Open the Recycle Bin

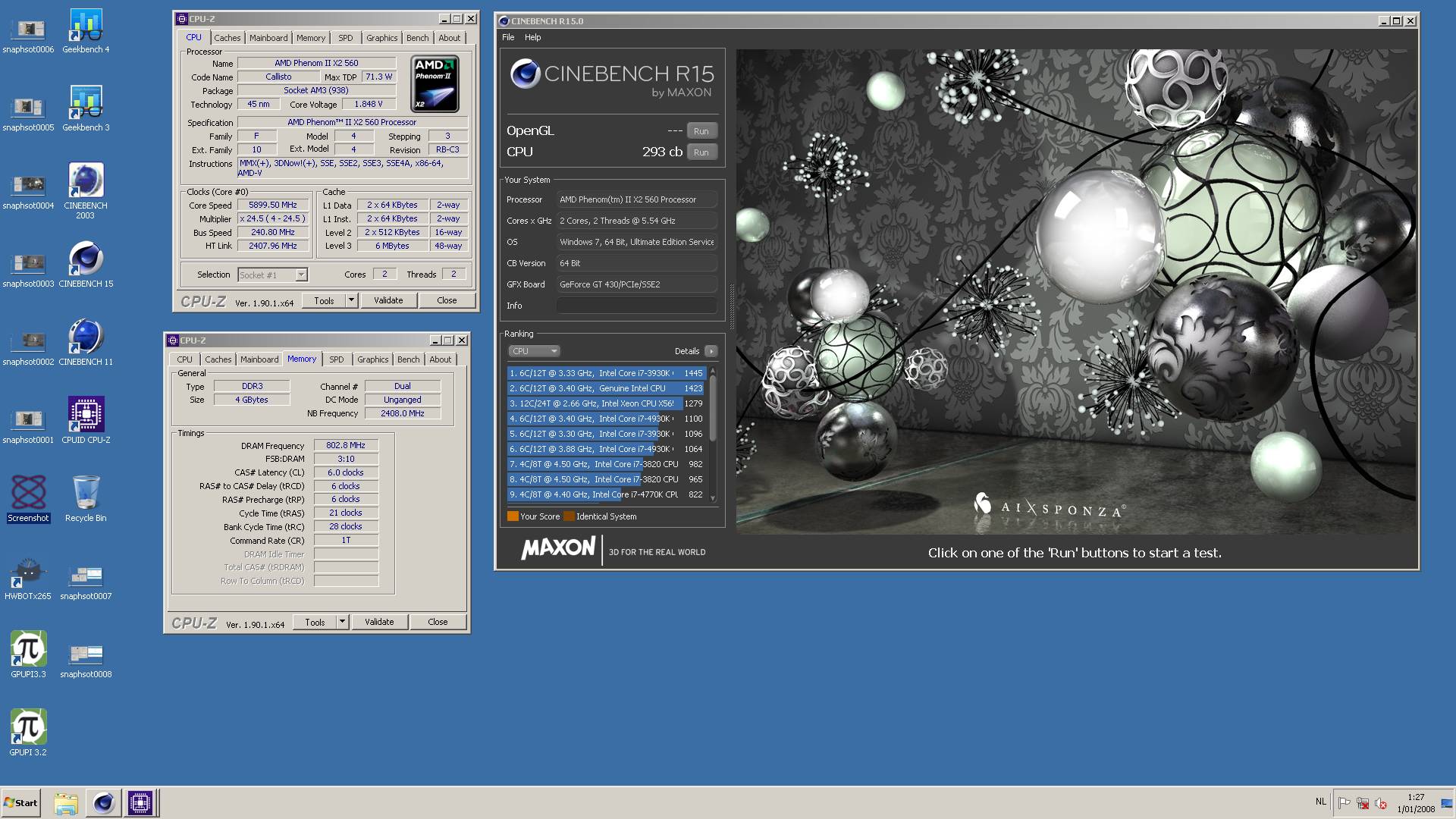86,499
